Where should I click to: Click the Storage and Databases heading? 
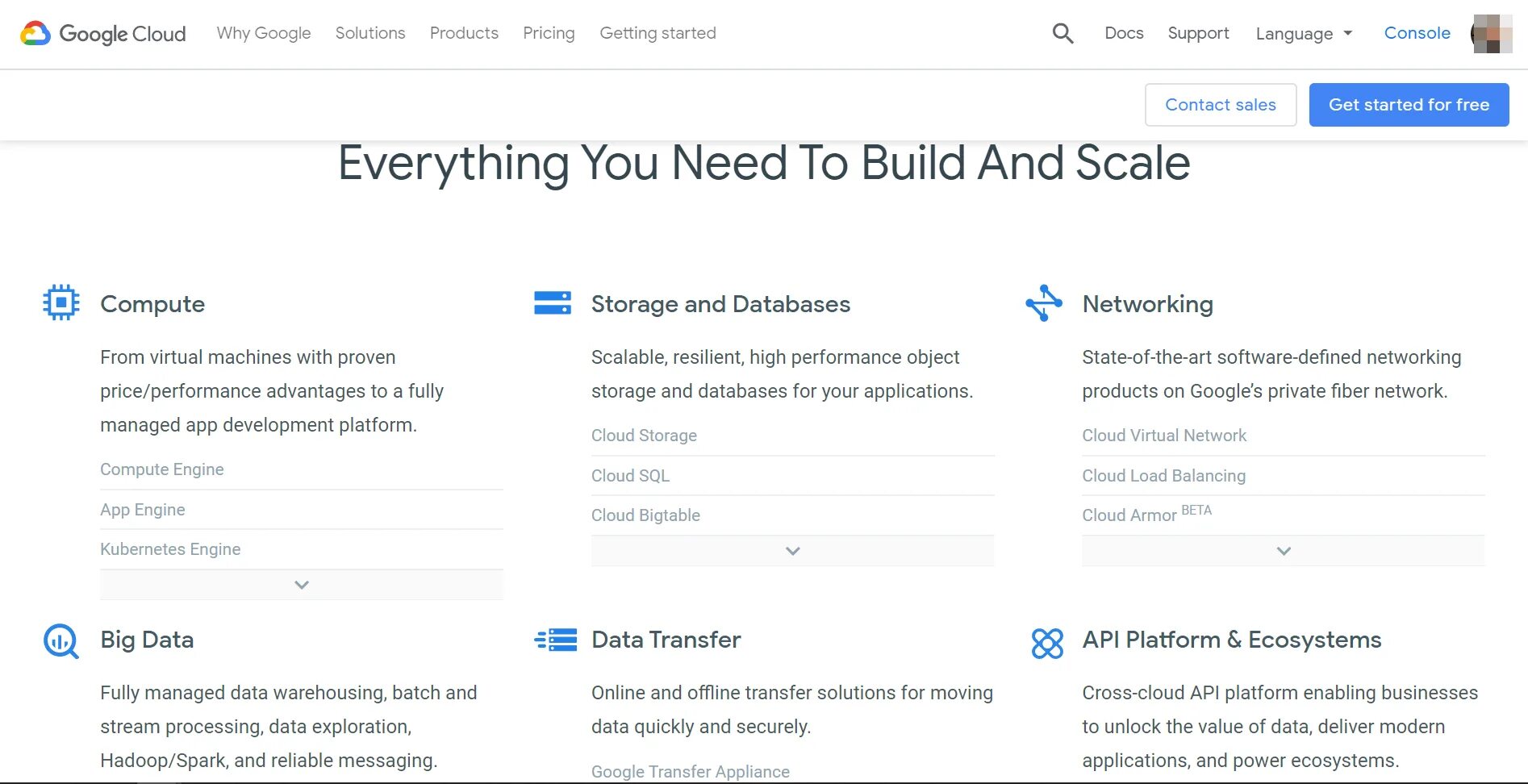point(720,304)
